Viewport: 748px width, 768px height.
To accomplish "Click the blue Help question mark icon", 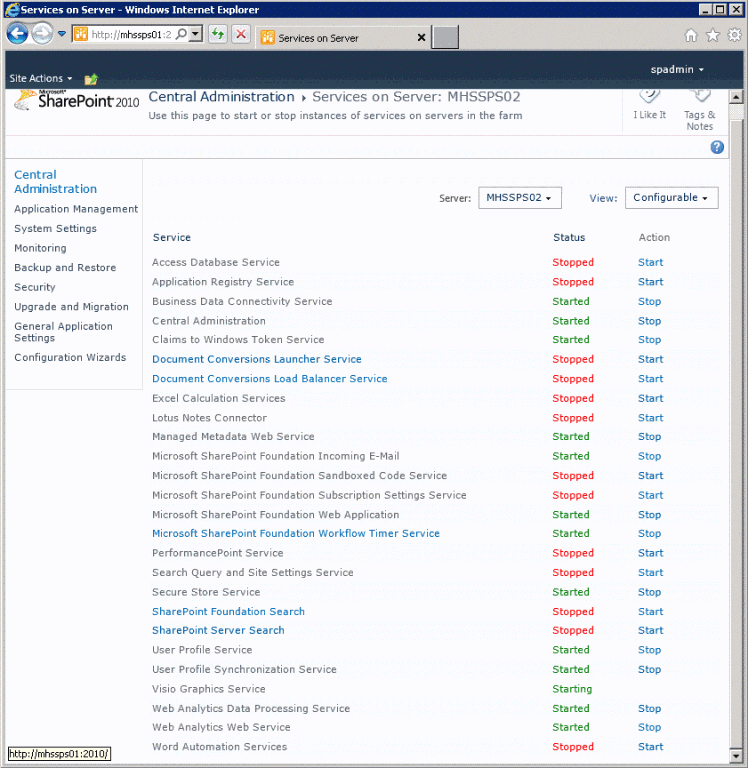I will point(717,147).
